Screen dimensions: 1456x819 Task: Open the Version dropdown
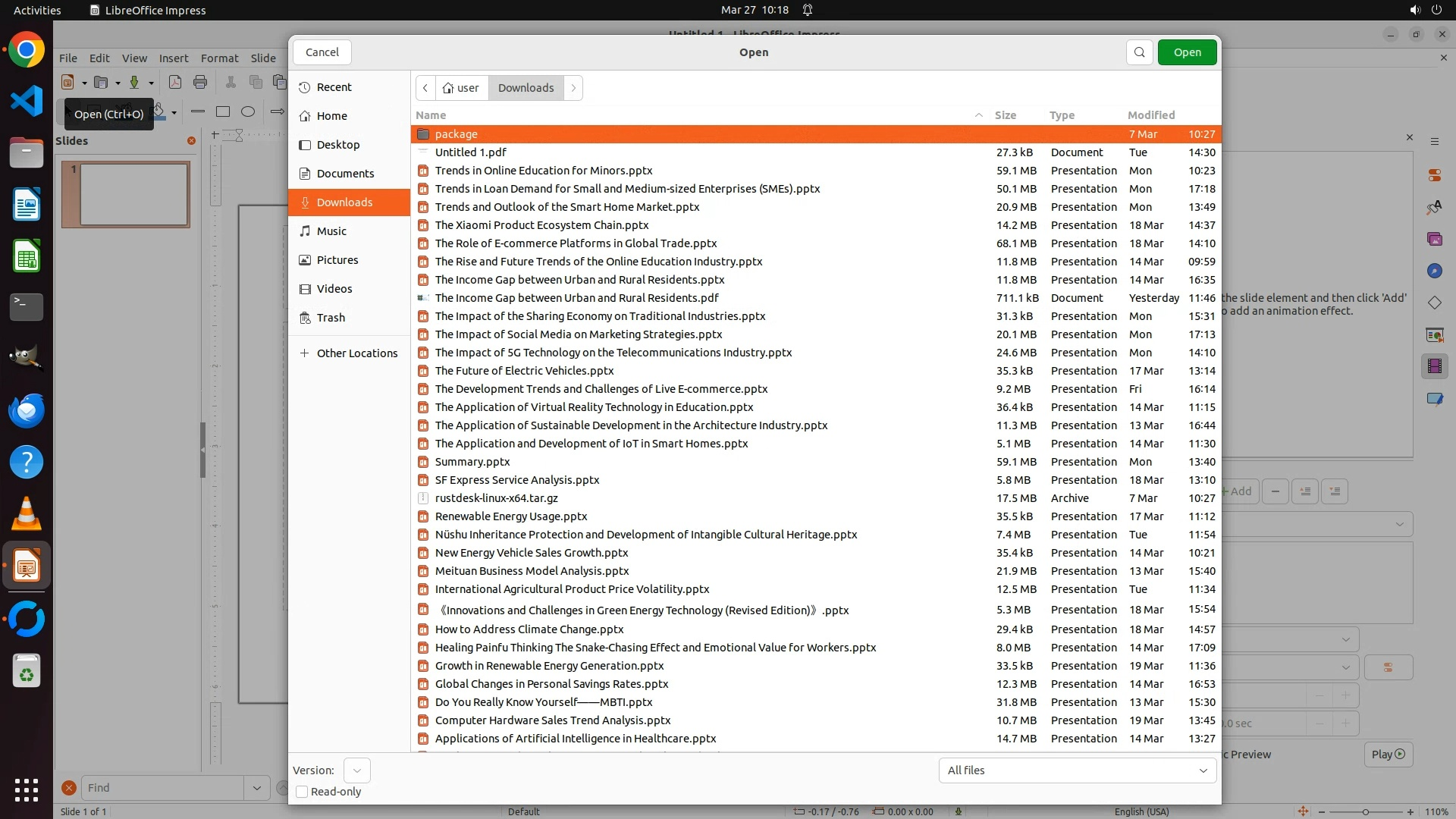tap(356, 770)
